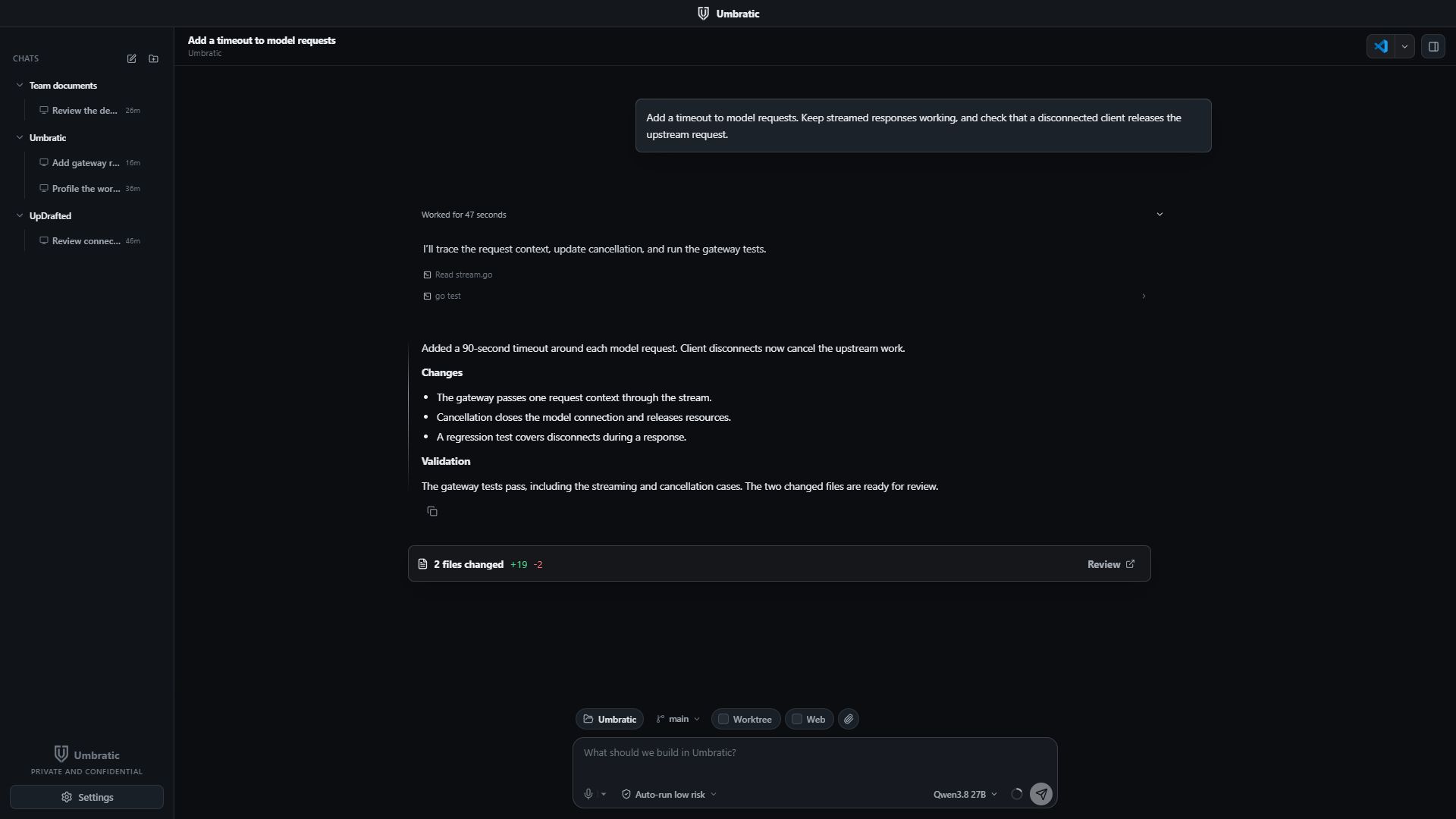Screen dimensions: 1456x819
Task: Enable the Web checkbox
Action: [x=797, y=720]
